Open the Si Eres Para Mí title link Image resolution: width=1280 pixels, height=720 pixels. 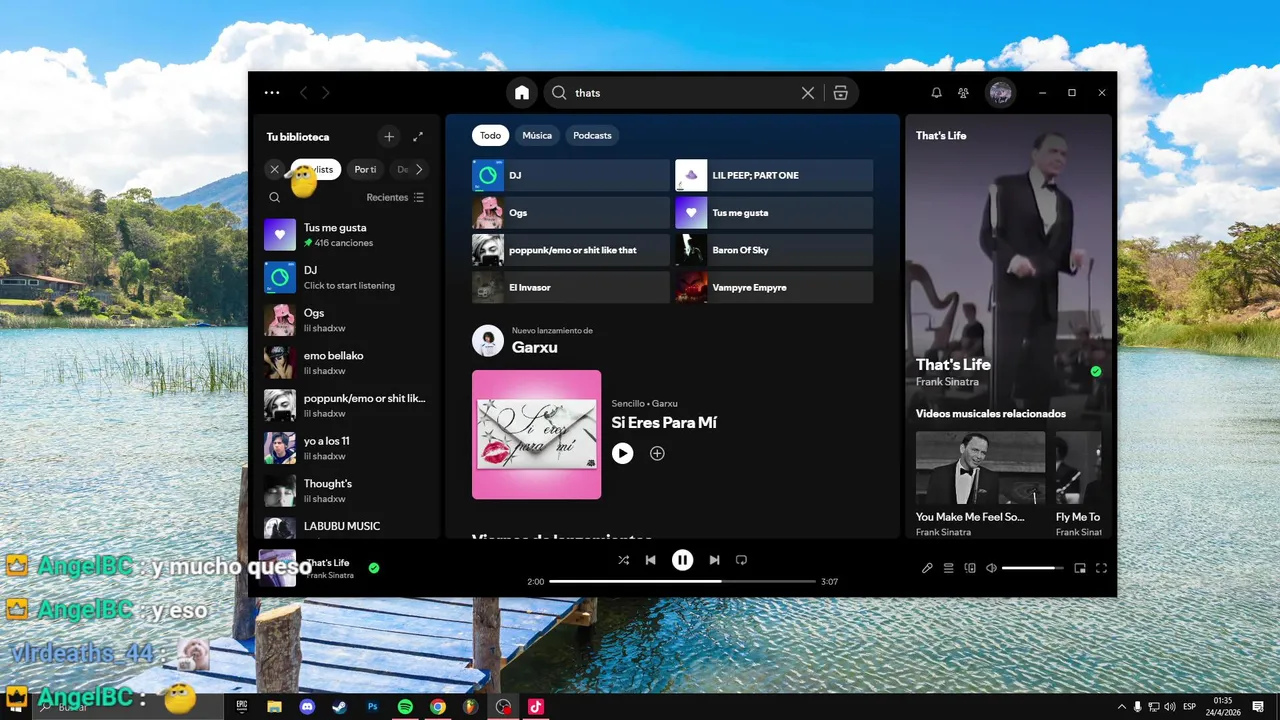[x=664, y=423]
